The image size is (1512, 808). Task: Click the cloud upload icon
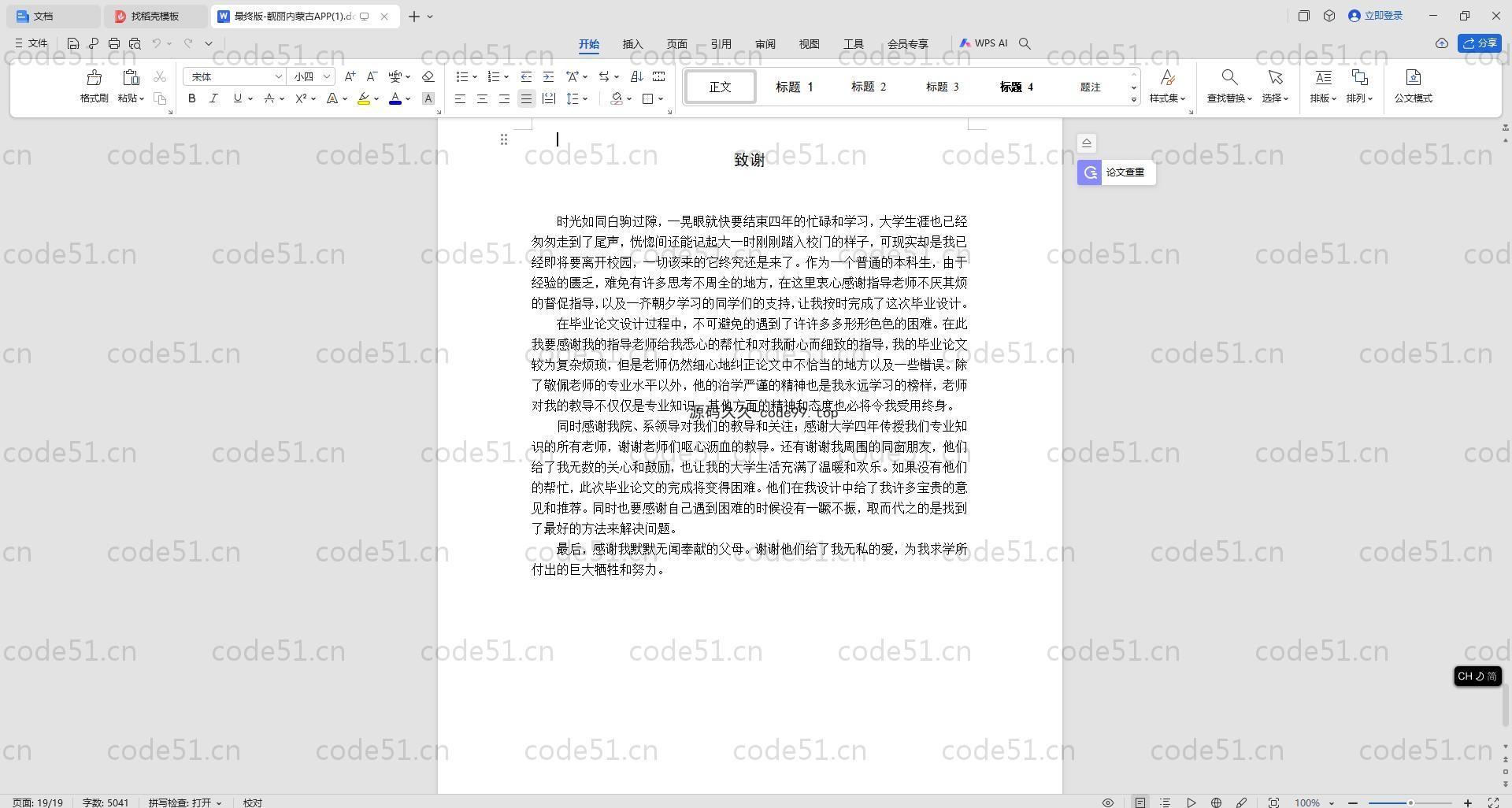(x=1441, y=43)
